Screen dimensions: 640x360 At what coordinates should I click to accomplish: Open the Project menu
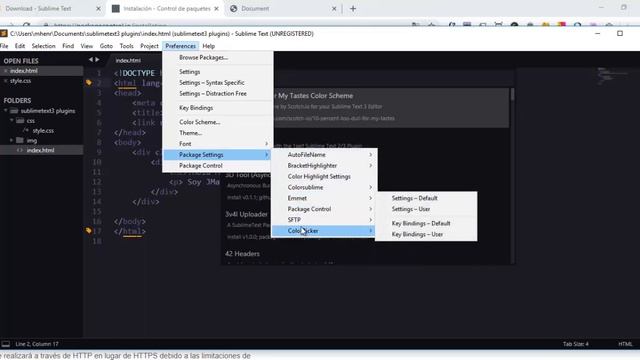[149, 46]
